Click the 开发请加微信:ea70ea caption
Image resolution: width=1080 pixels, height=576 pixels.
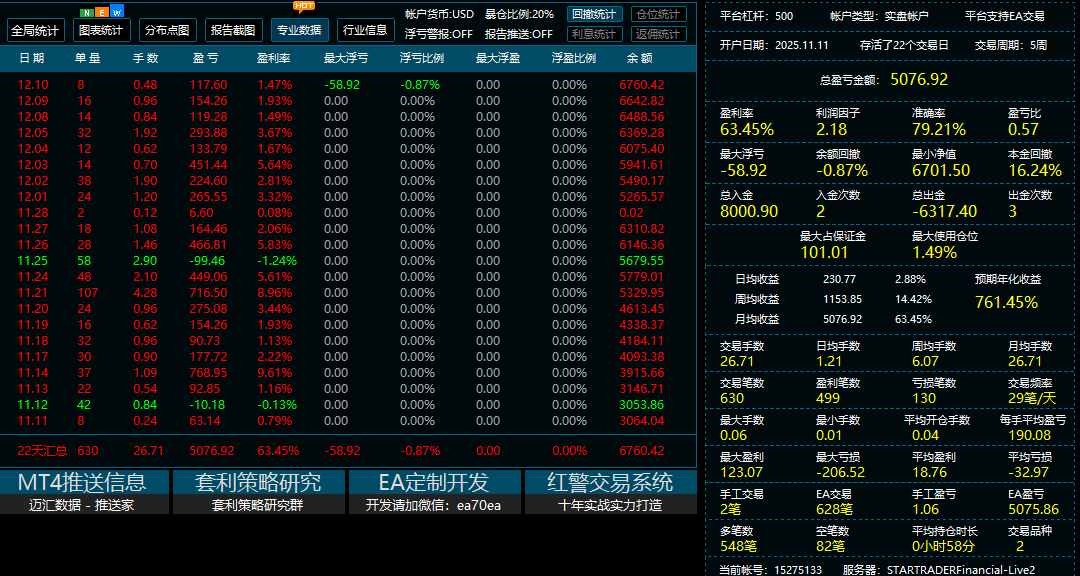click(x=434, y=504)
